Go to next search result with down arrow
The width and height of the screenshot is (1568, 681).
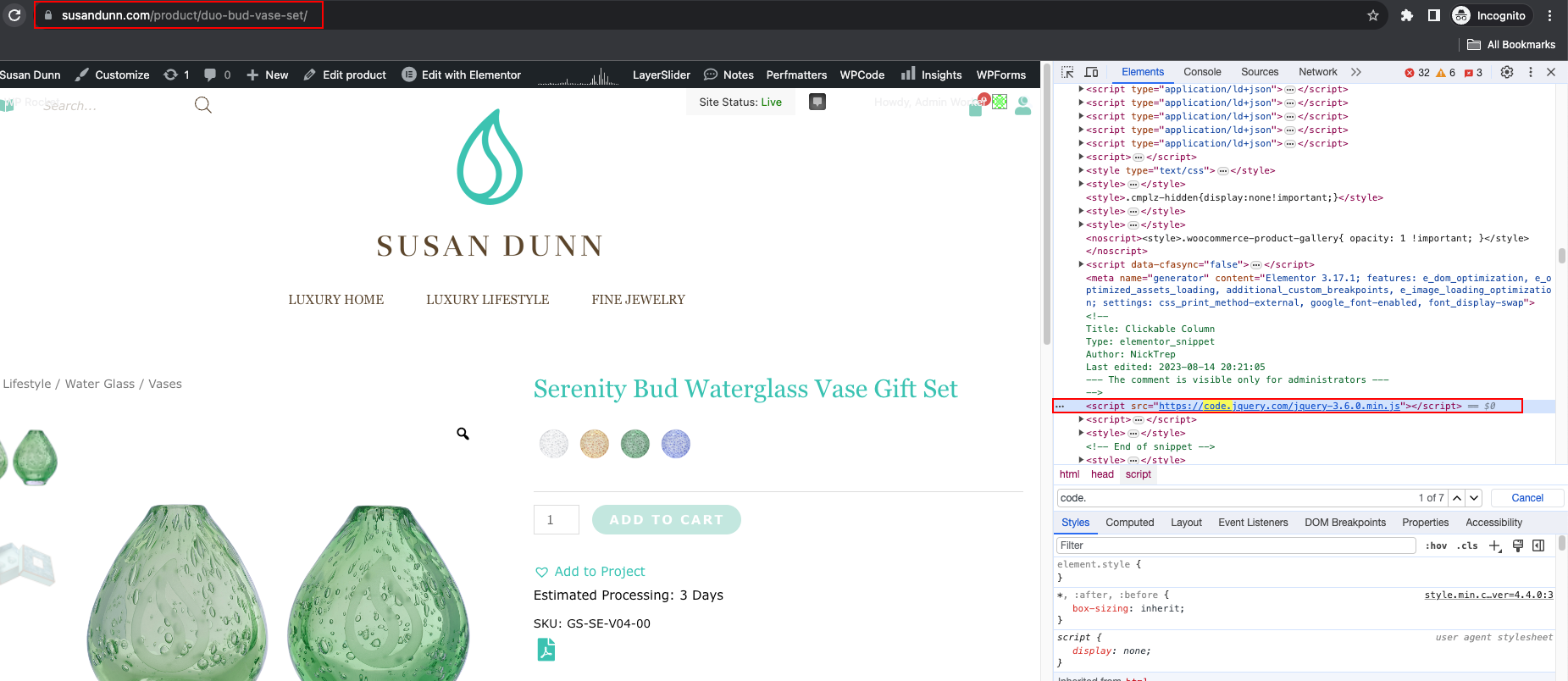1474,498
